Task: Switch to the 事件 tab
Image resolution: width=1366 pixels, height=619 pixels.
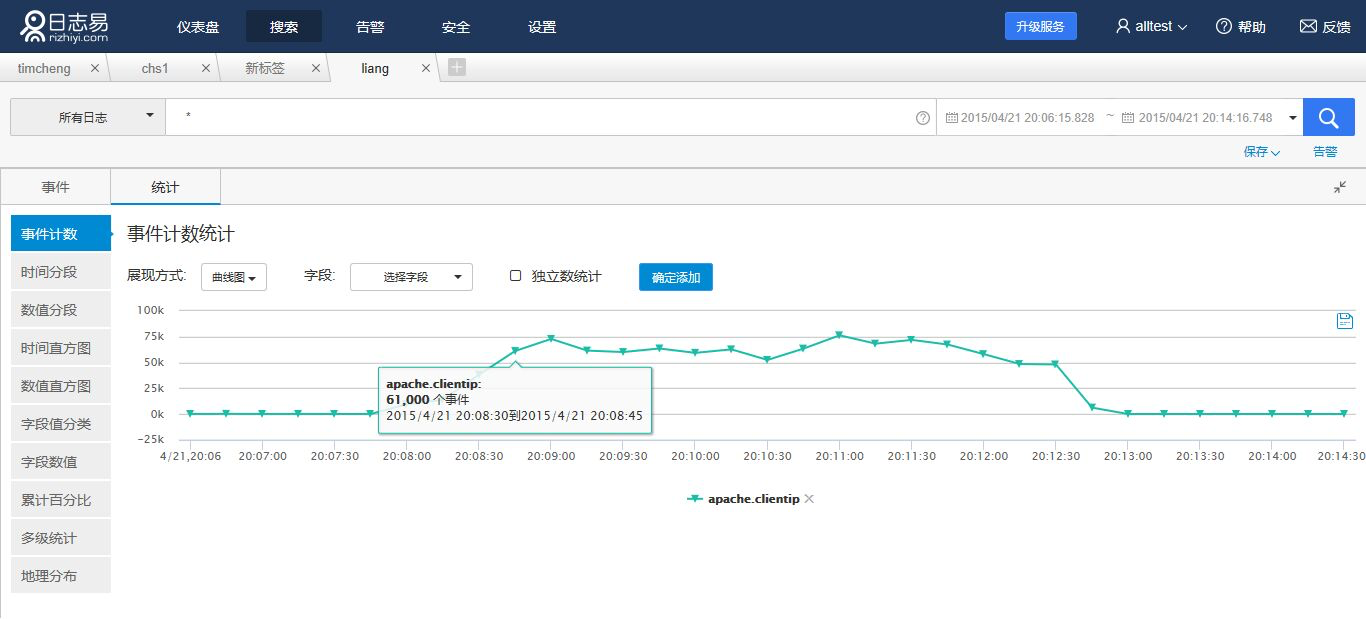Action: point(56,187)
